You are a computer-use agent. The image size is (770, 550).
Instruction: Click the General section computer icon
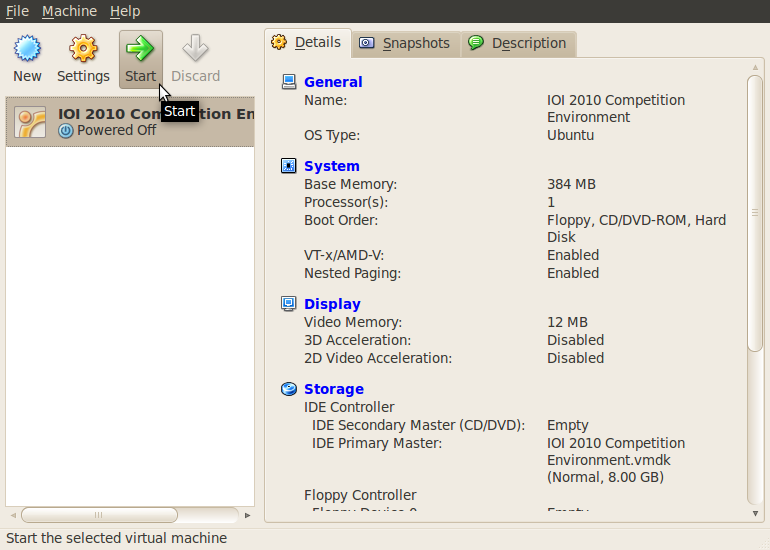click(x=289, y=82)
